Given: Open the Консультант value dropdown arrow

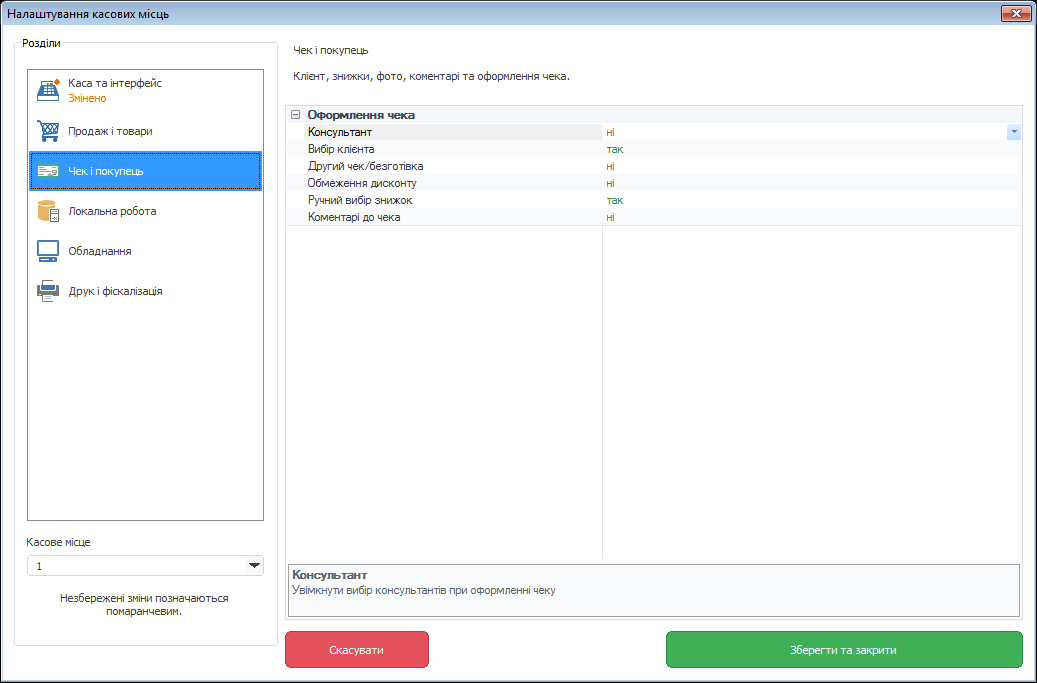Looking at the screenshot, I should pyautogui.click(x=1014, y=132).
